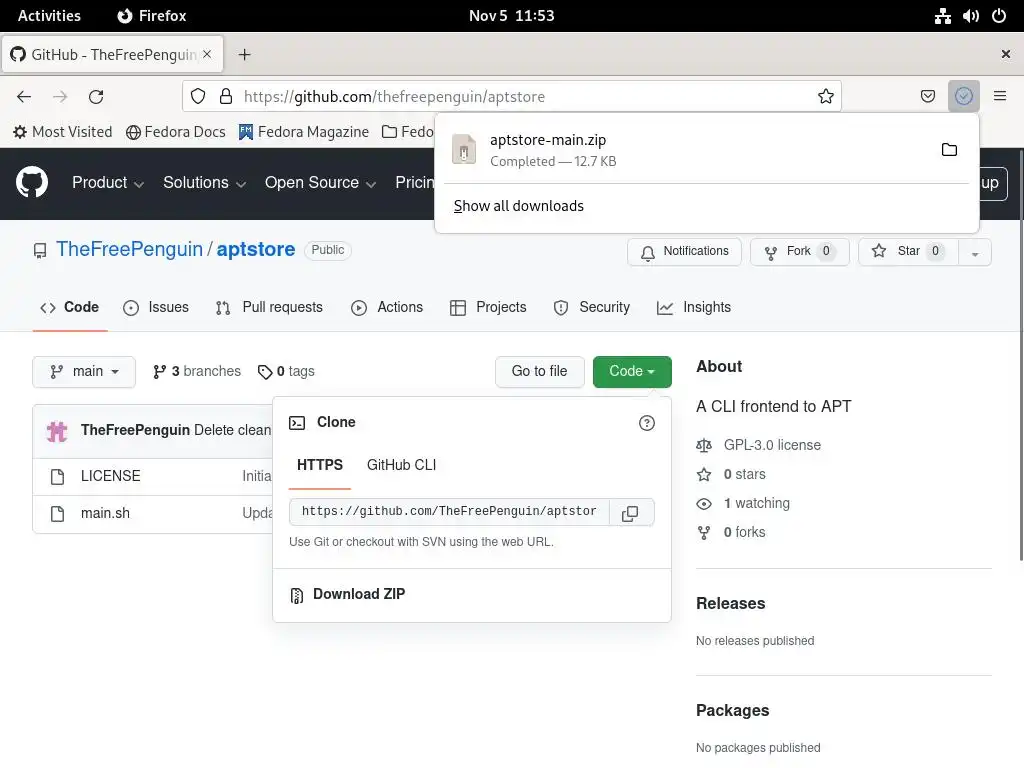This screenshot has height=768, width=1024.
Task: Open the main.sh file
Action: pos(105,513)
